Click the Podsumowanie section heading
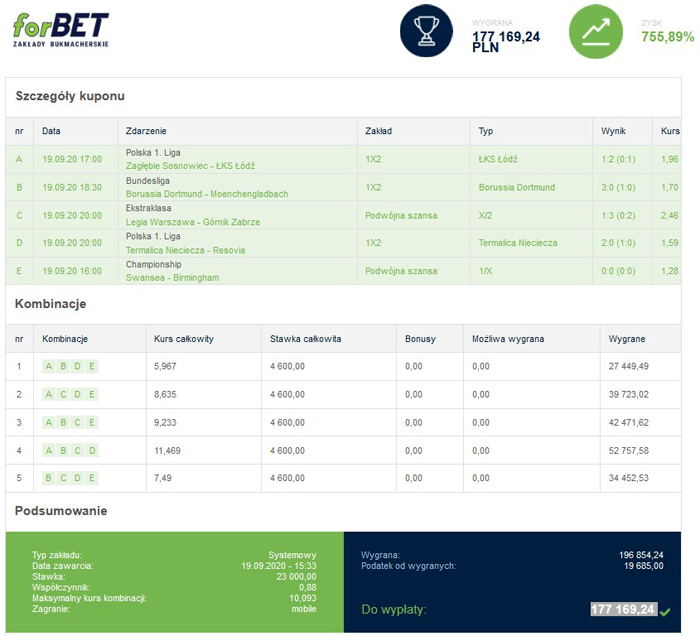This screenshot has height=636, width=700. [x=62, y=511]
